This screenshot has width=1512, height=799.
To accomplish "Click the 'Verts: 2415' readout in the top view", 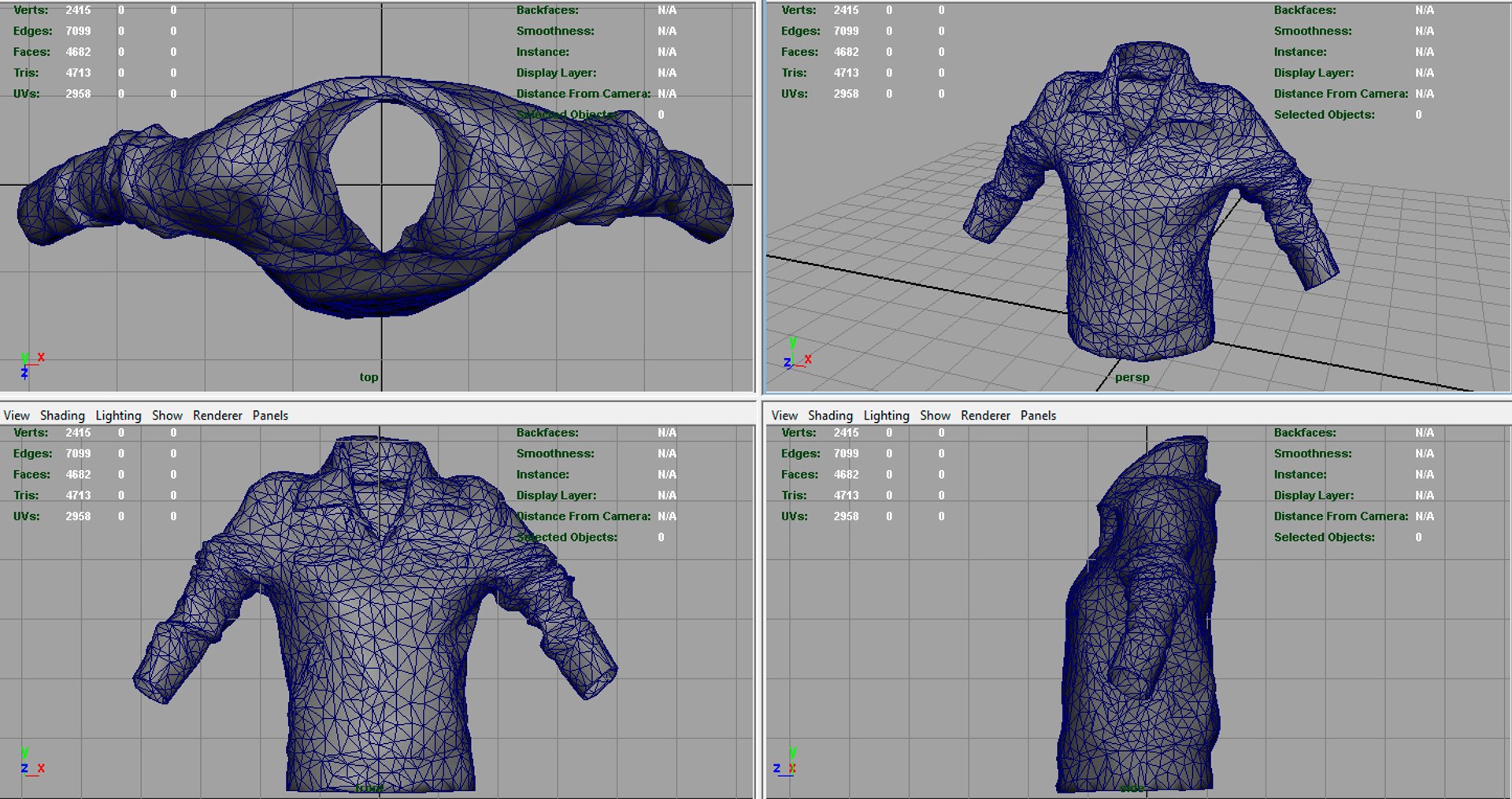I will click(x=52, y=10).
